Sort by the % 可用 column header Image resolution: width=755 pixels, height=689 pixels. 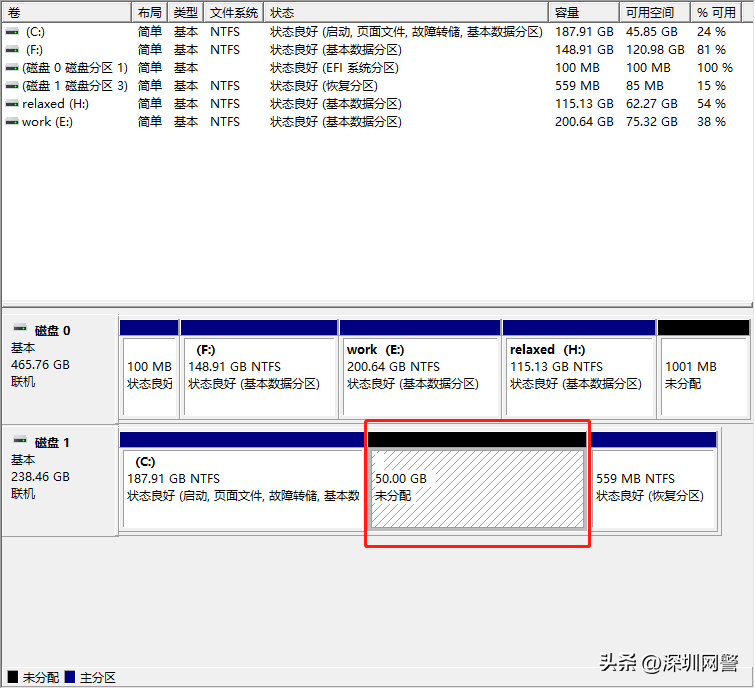716,13
